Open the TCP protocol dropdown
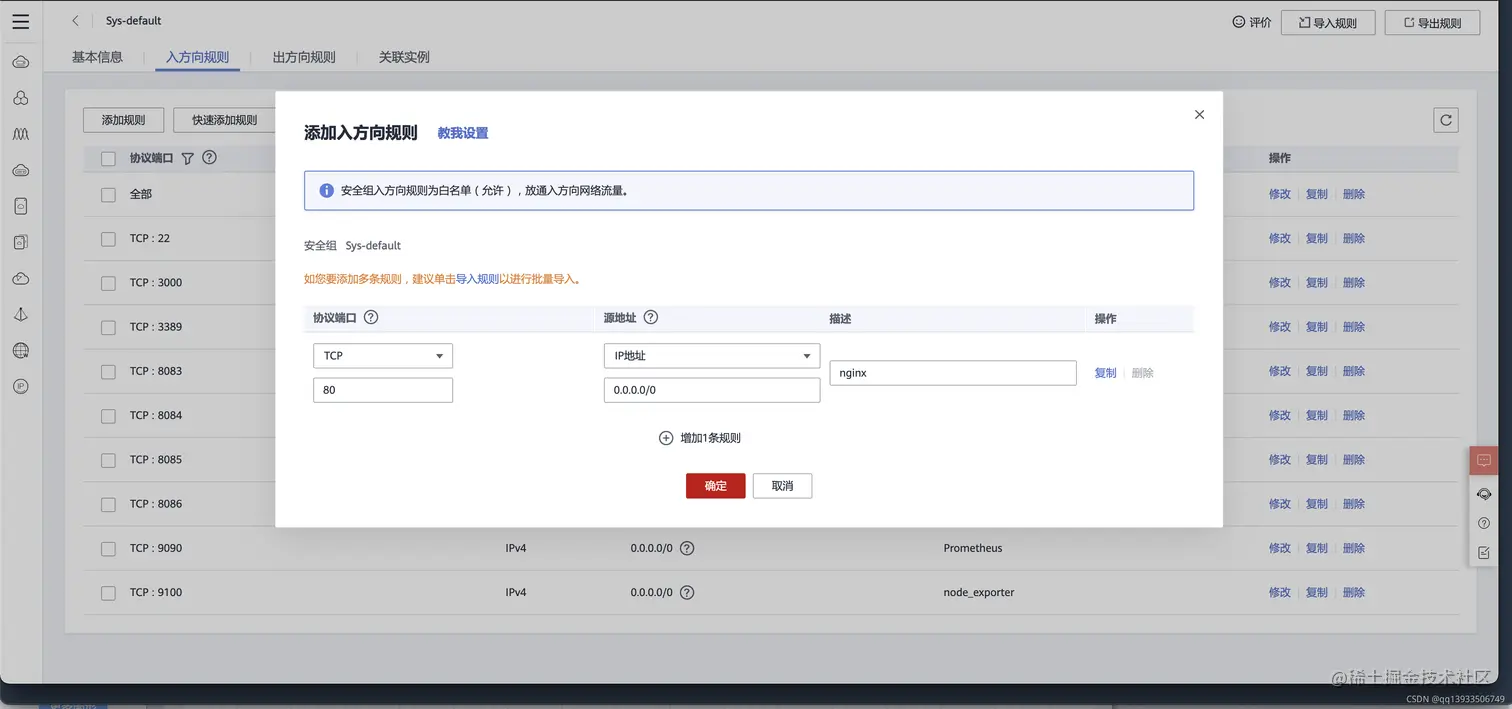Screen dimensions: 1512x709 click(383, 356)
